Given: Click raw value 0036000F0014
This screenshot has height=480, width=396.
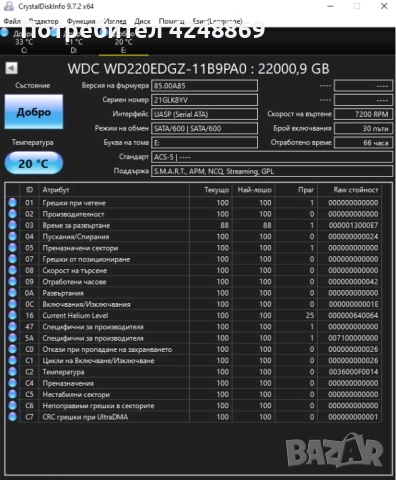Looking at the screenshot, I should click(353, 372).
